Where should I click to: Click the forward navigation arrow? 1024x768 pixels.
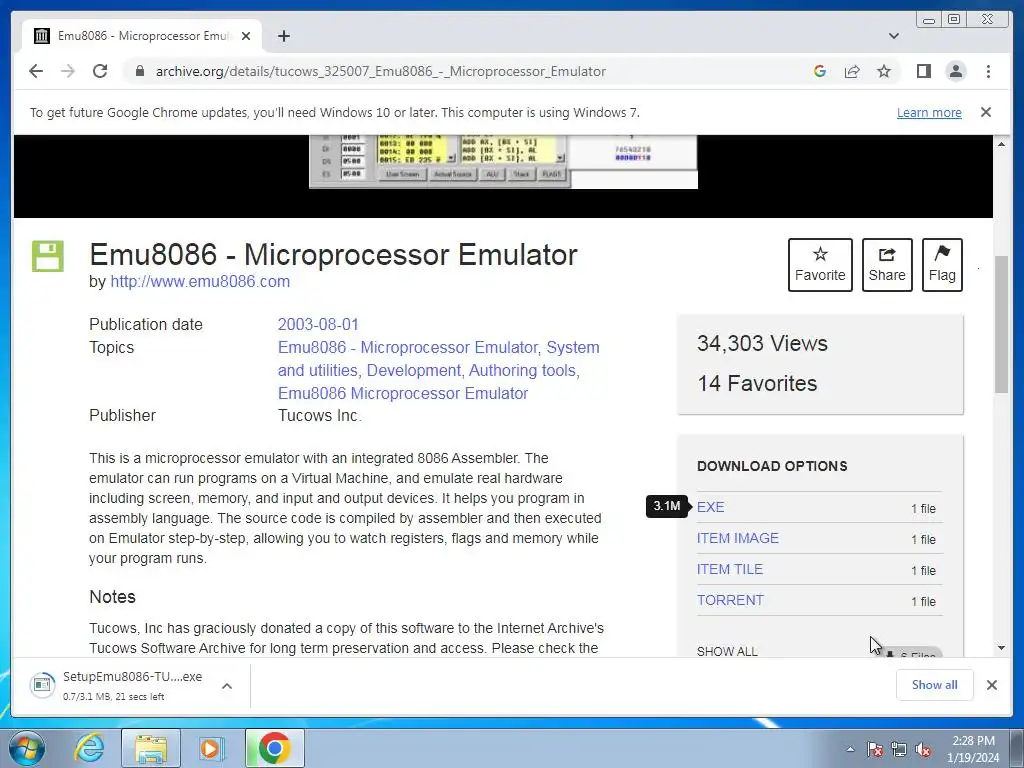[x=68, y=71]
